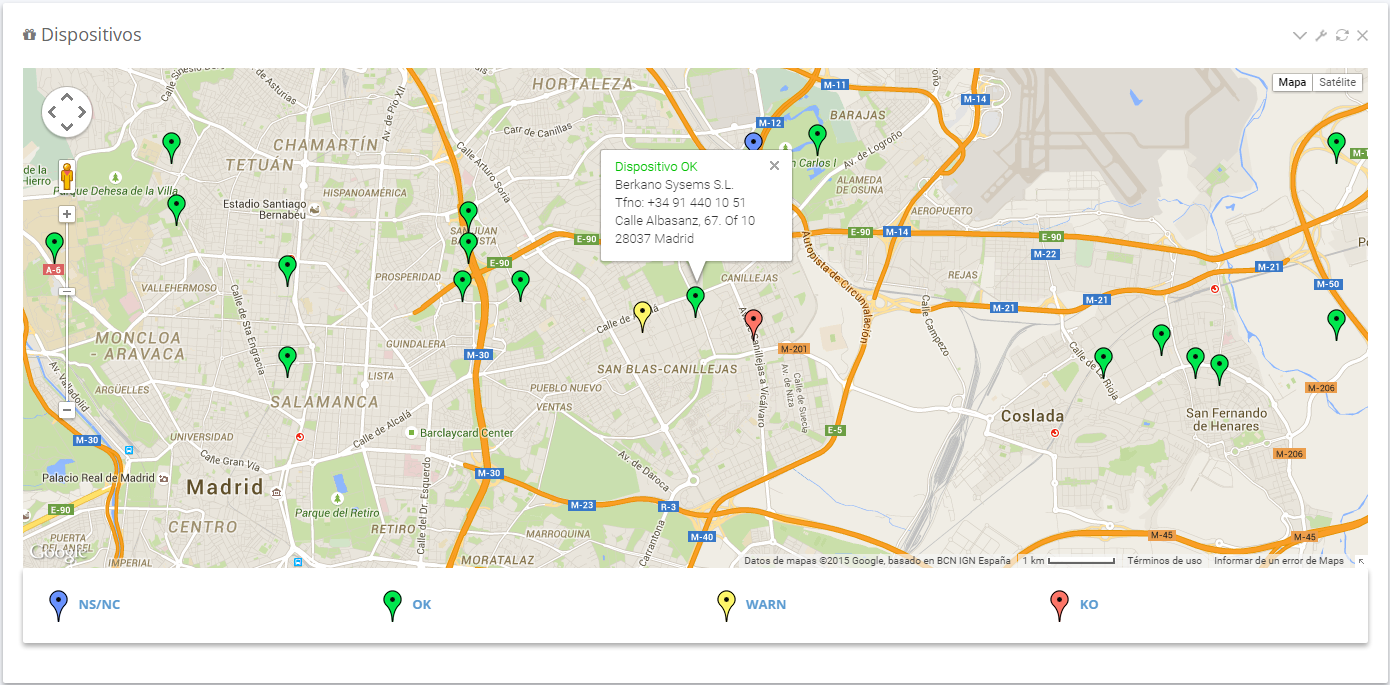Viewport: 1390px width, 685px height.
Task: Click the pan up arrow on the map
Action: point(66,97)
